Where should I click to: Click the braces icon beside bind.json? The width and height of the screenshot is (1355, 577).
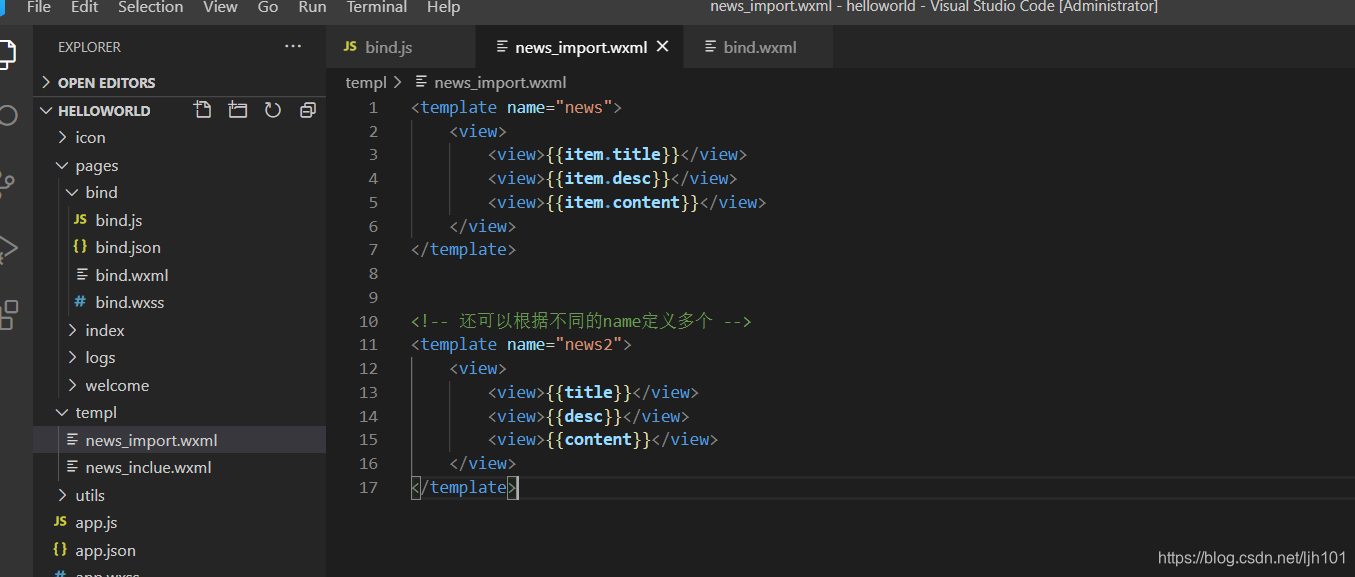pos(80,247)
